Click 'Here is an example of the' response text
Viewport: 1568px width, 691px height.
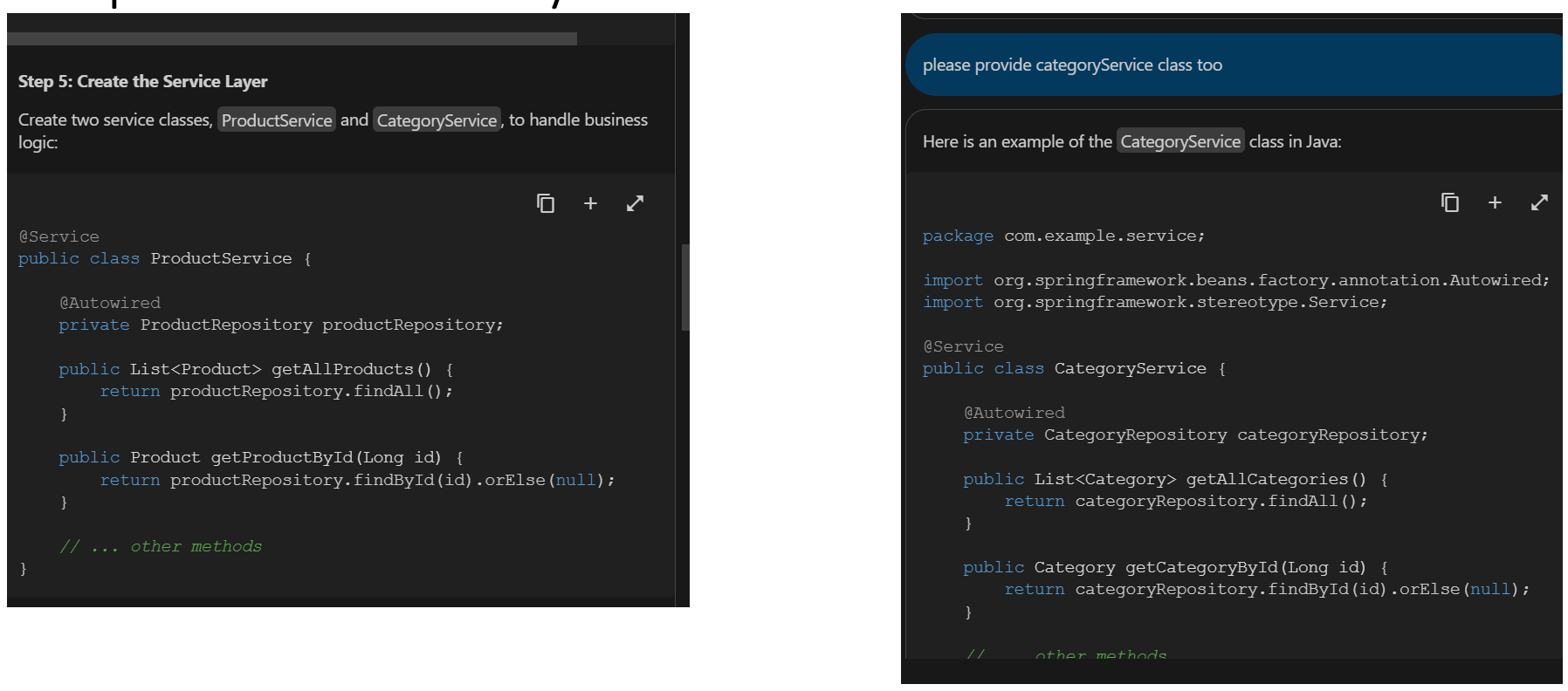pyautogui.click(x=1017, y=141)
